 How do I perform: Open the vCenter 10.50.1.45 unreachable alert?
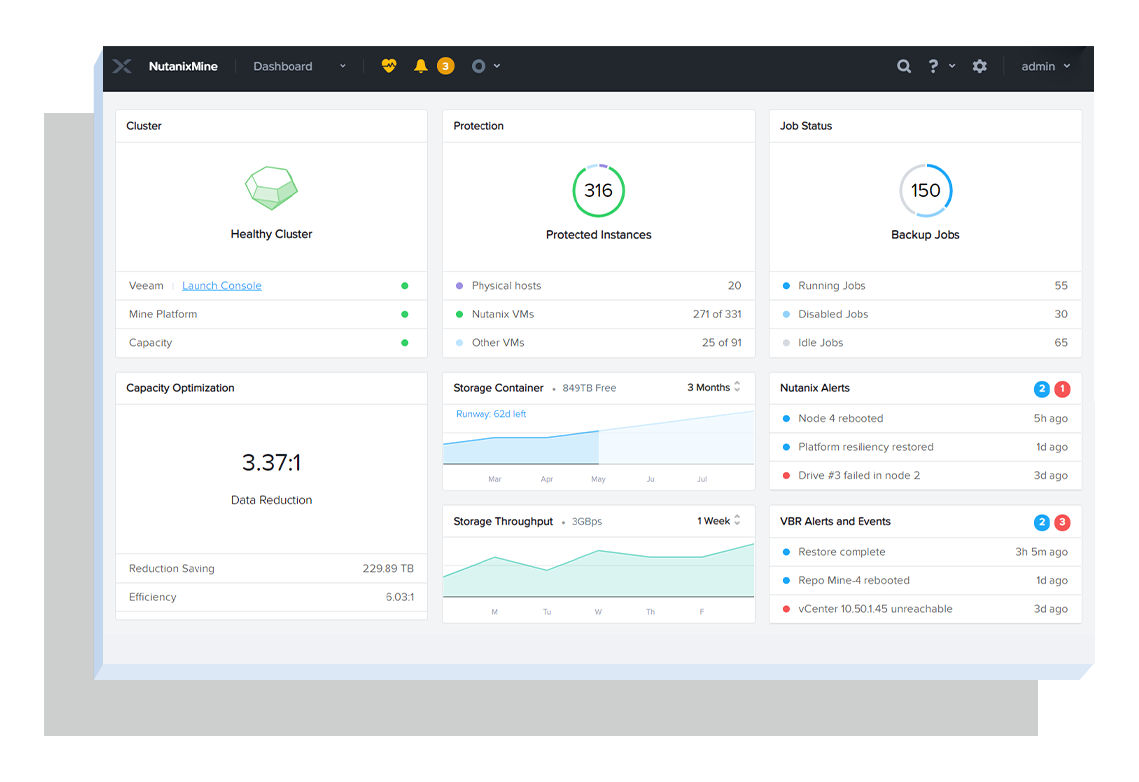(x=874, y=608)
